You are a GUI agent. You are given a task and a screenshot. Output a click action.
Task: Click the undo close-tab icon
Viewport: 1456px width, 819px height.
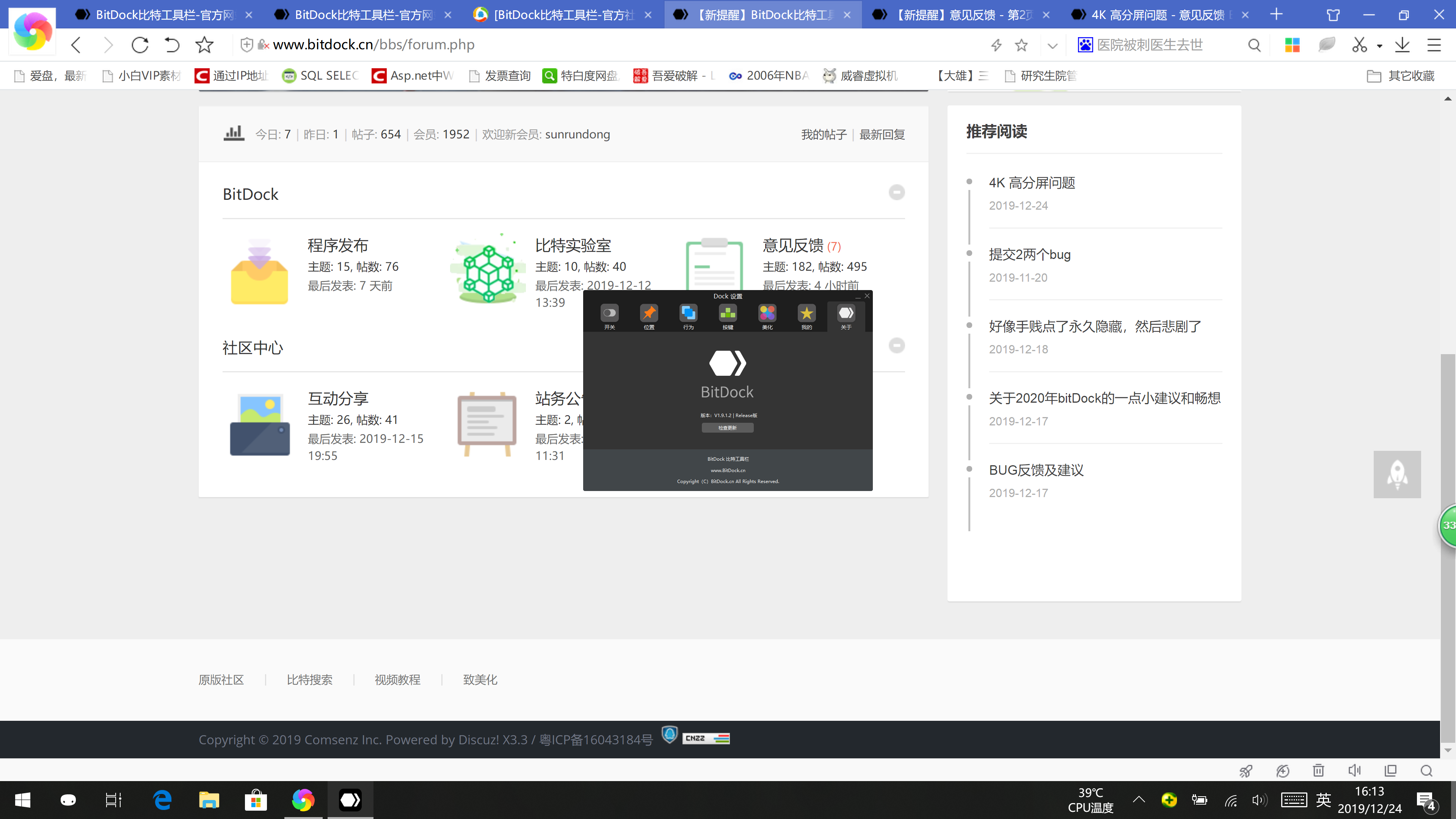pyautogui.click(x=172, y=45)
